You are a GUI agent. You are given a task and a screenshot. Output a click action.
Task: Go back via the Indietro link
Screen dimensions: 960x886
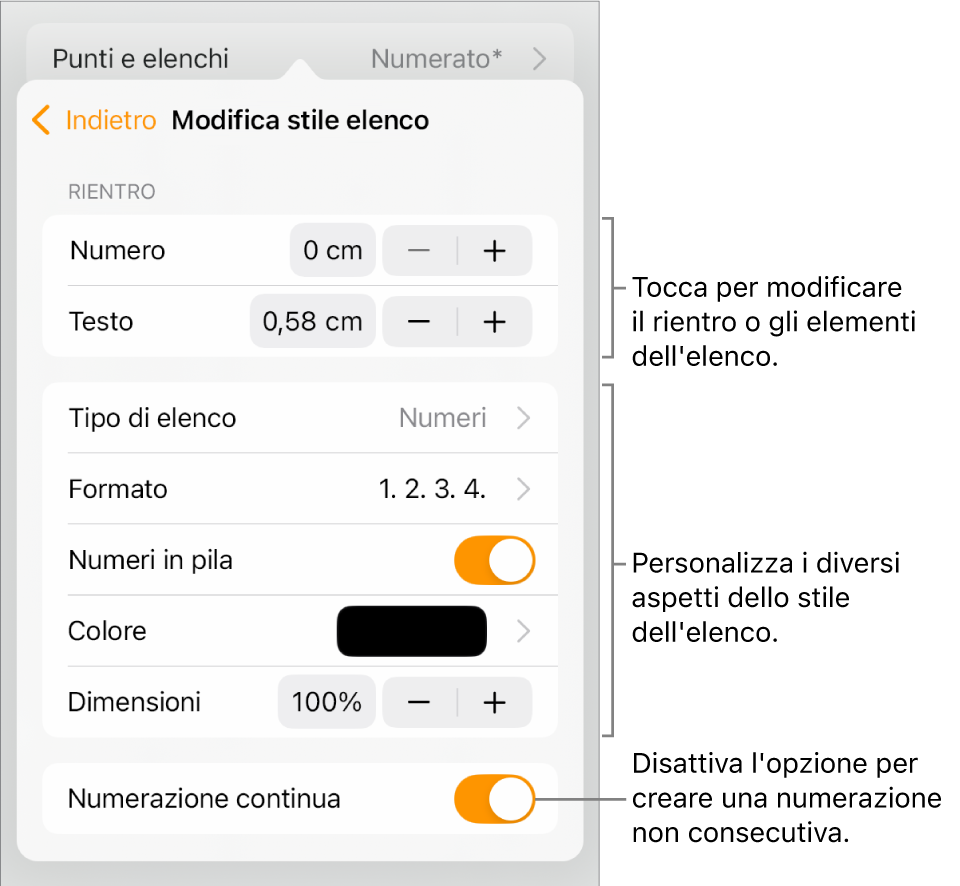point(111,120)
